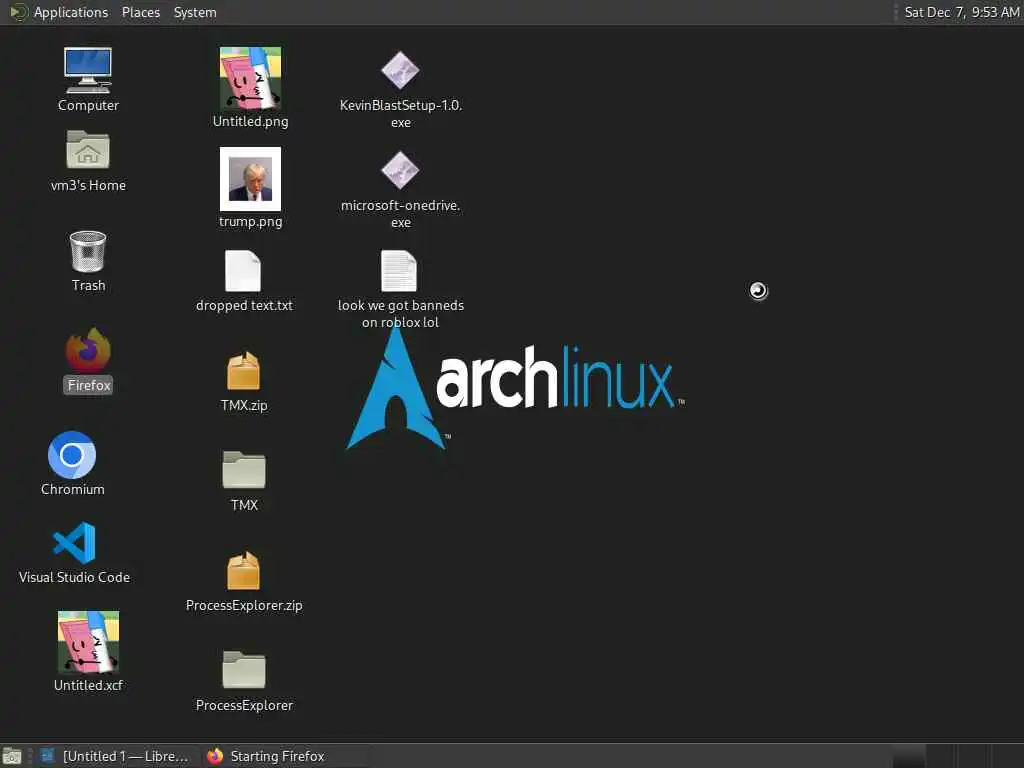Click the 'trump.png' file name label

point(251,221)
